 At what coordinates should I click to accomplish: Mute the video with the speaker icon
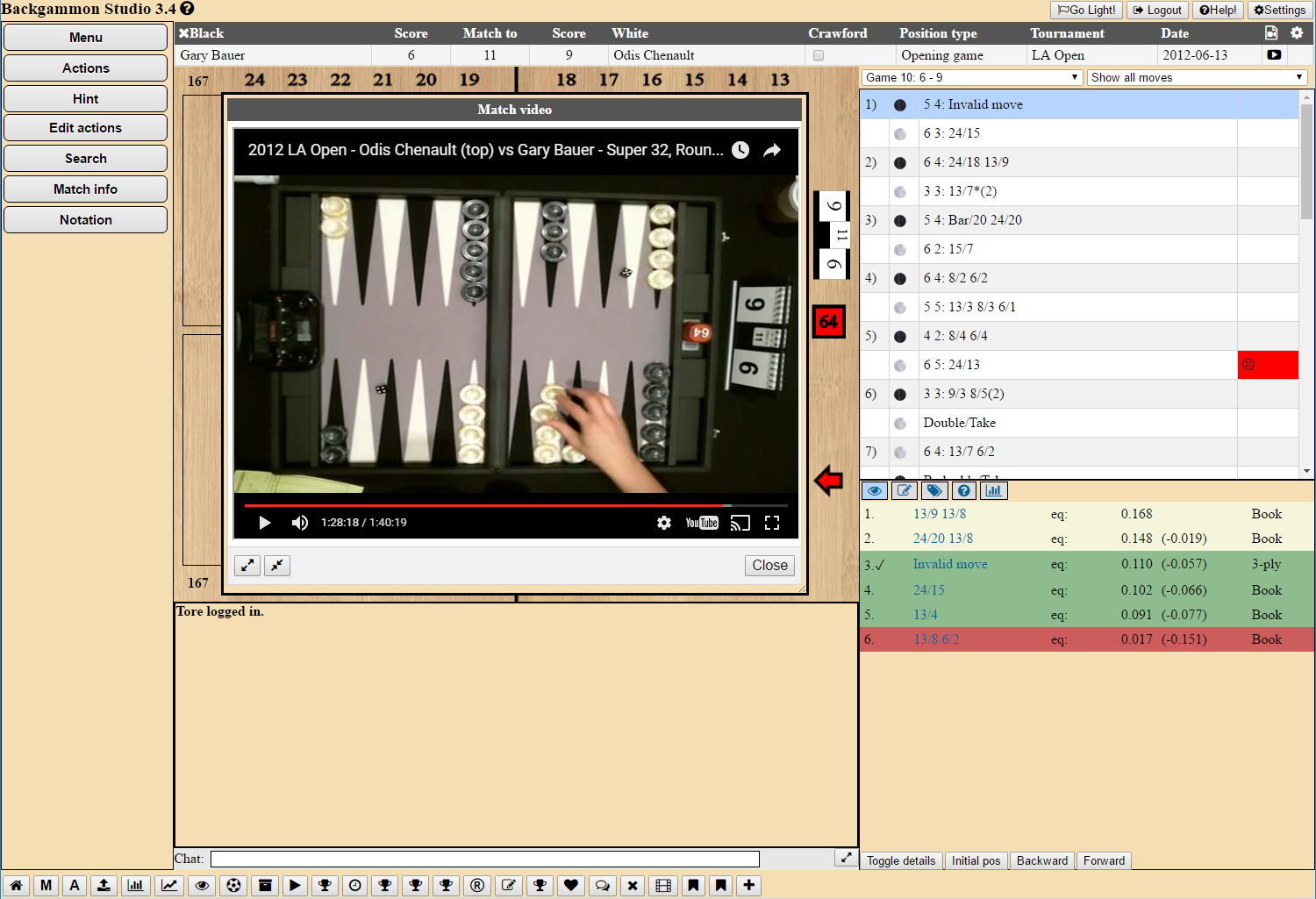[300, 523]
